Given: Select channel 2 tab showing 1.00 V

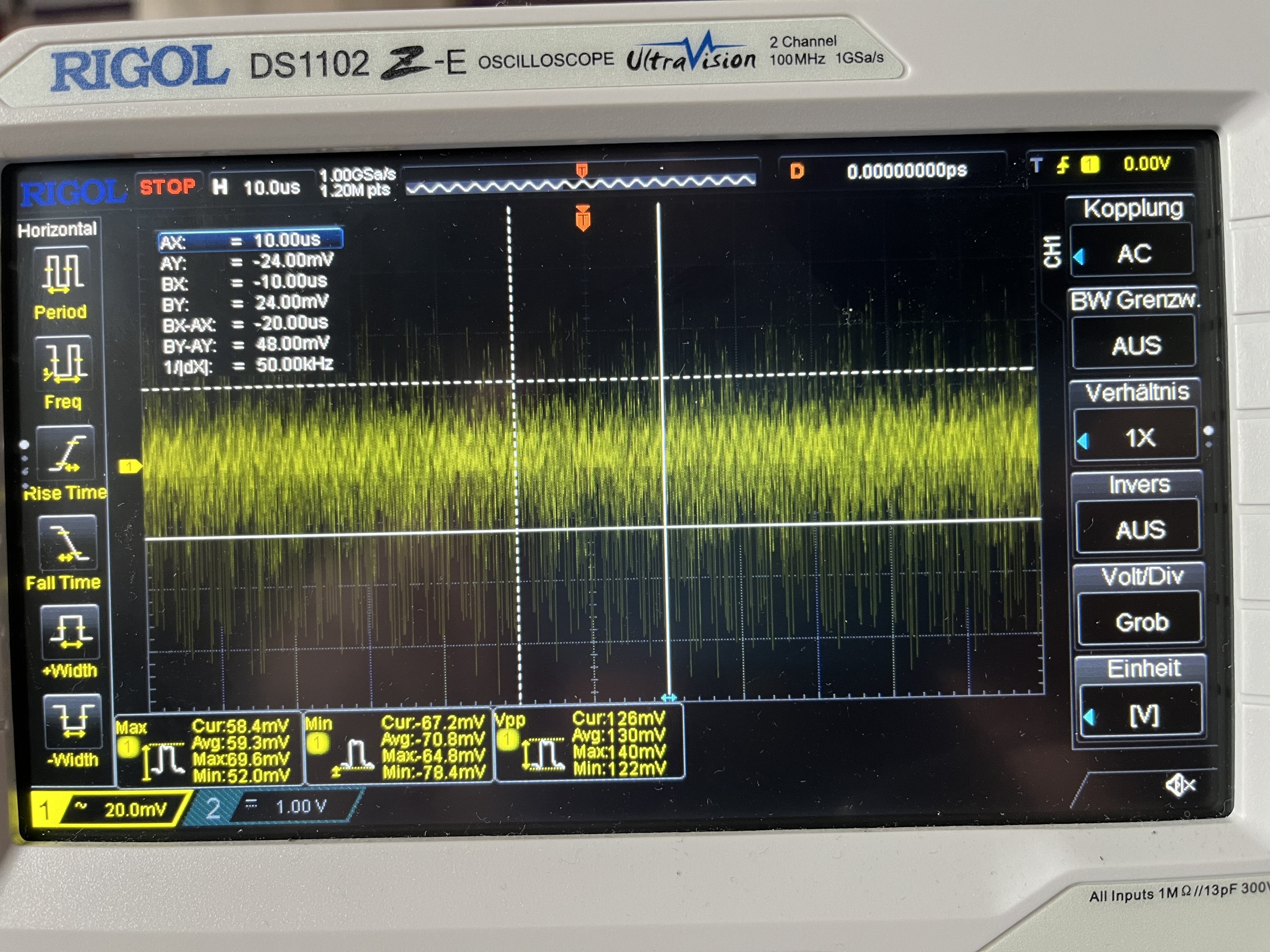Looking at the screenshot, I should pos(276,807).
